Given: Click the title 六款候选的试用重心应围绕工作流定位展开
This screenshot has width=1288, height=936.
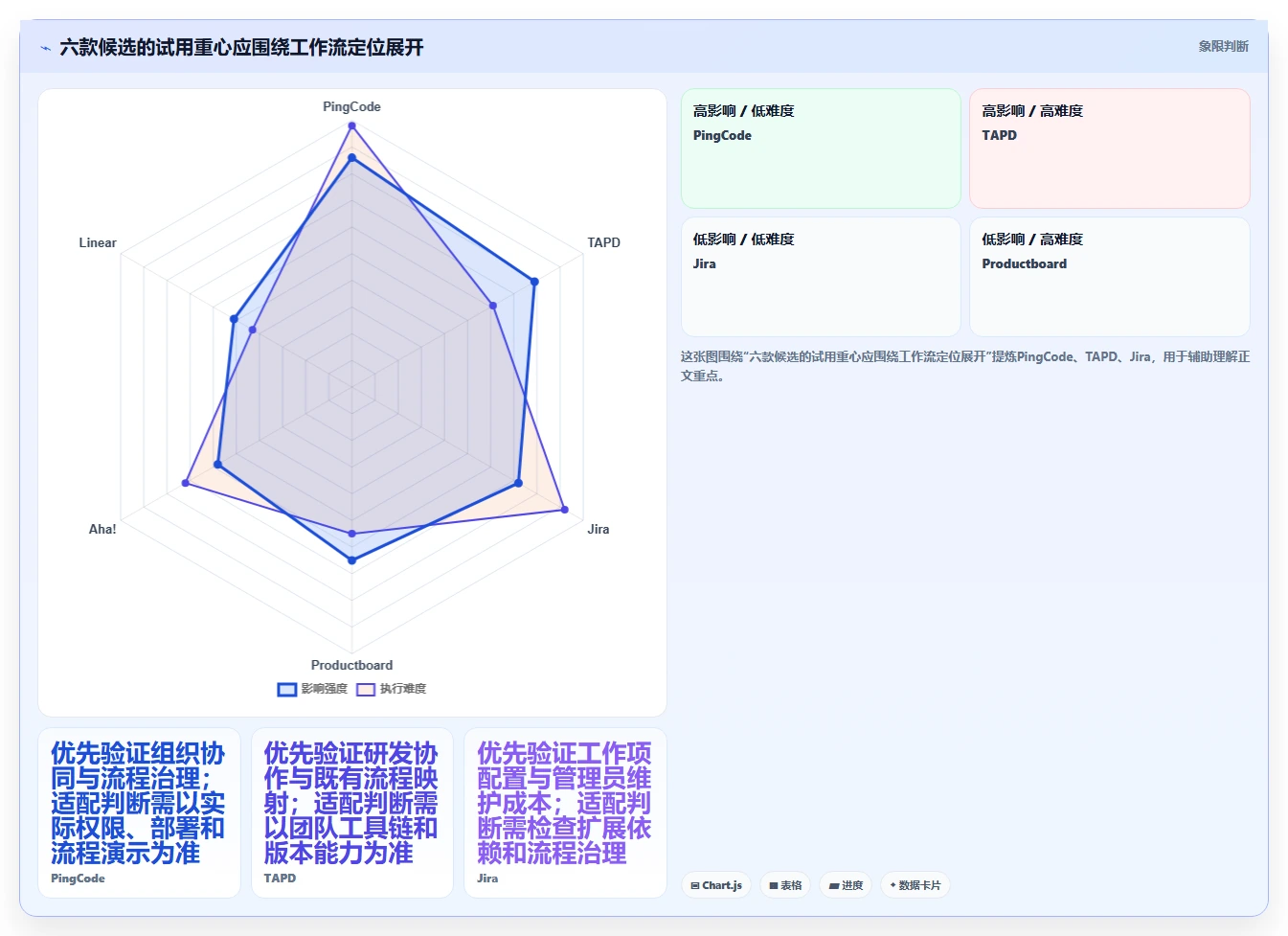Looking at the screenshot, I should pyautogui.click(x=241, y=47).
